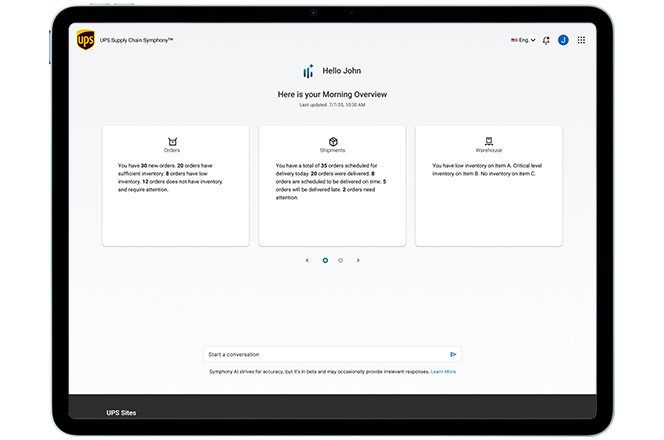The image size is (664, 440).
Task: Open the apps grid launcher
Action: [x=581, y=40]
